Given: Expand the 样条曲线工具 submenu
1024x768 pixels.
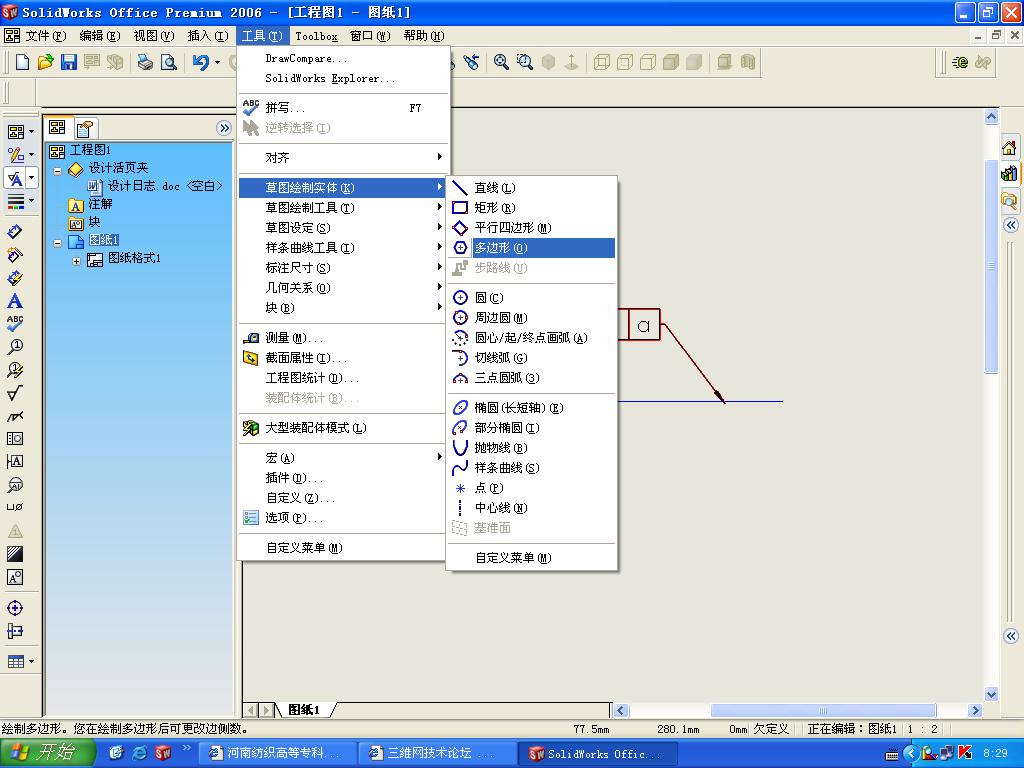Looking at the screenshot, I should 344,248.
